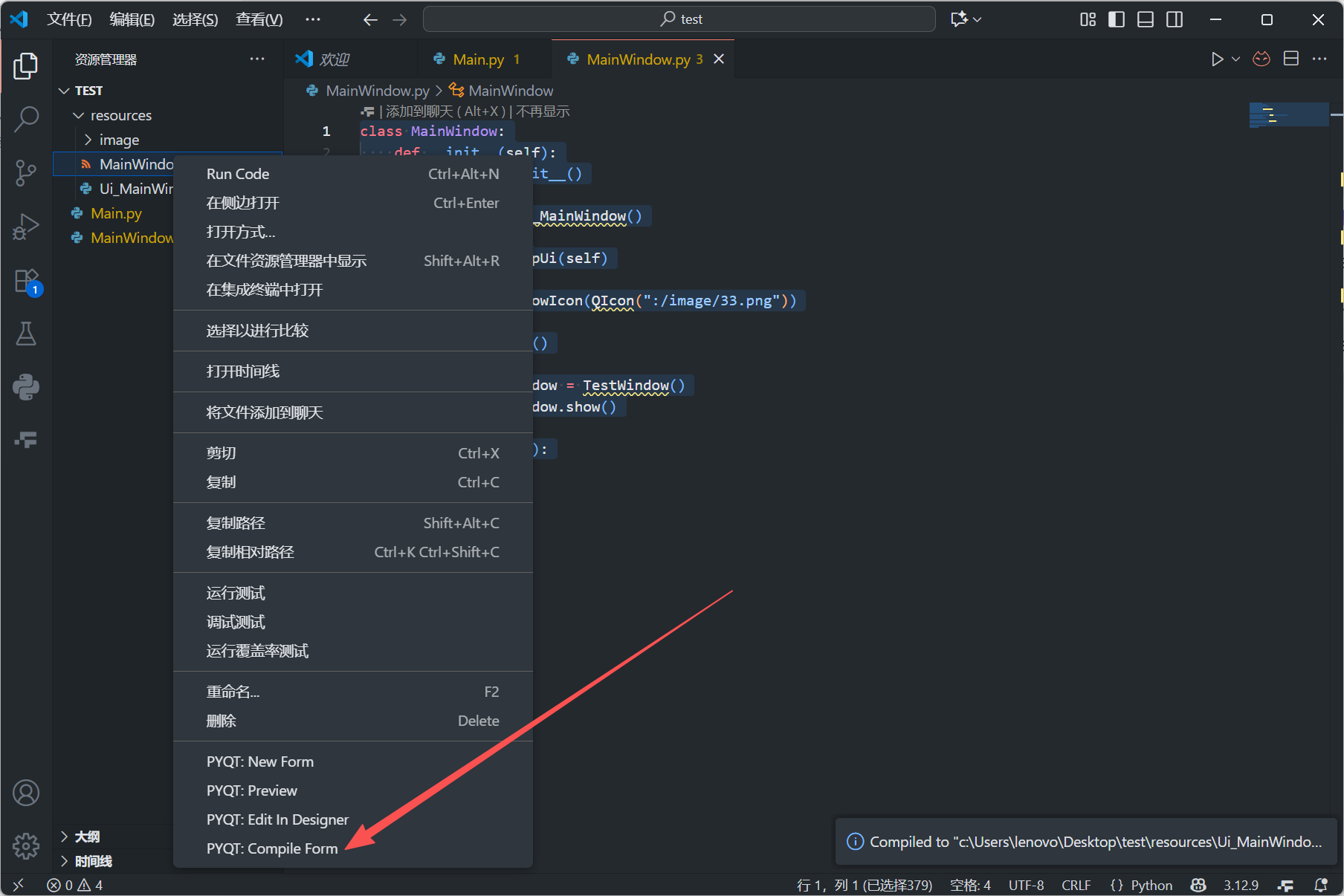Open Explorer panel More Actions ellipsis
Image resolution: width=1344 pixels, height=896 pixels.
tap(257, 59)
